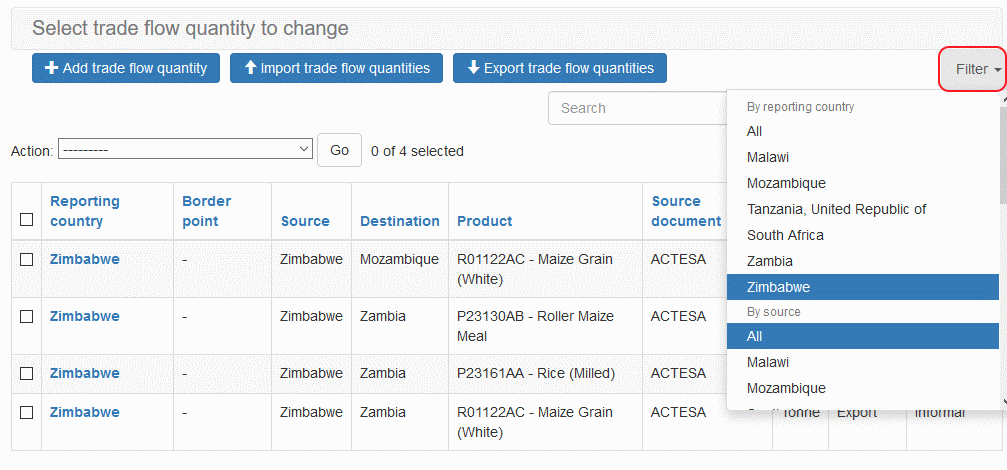
Task: Open the Filter dropdown
Action: (971, 69)
